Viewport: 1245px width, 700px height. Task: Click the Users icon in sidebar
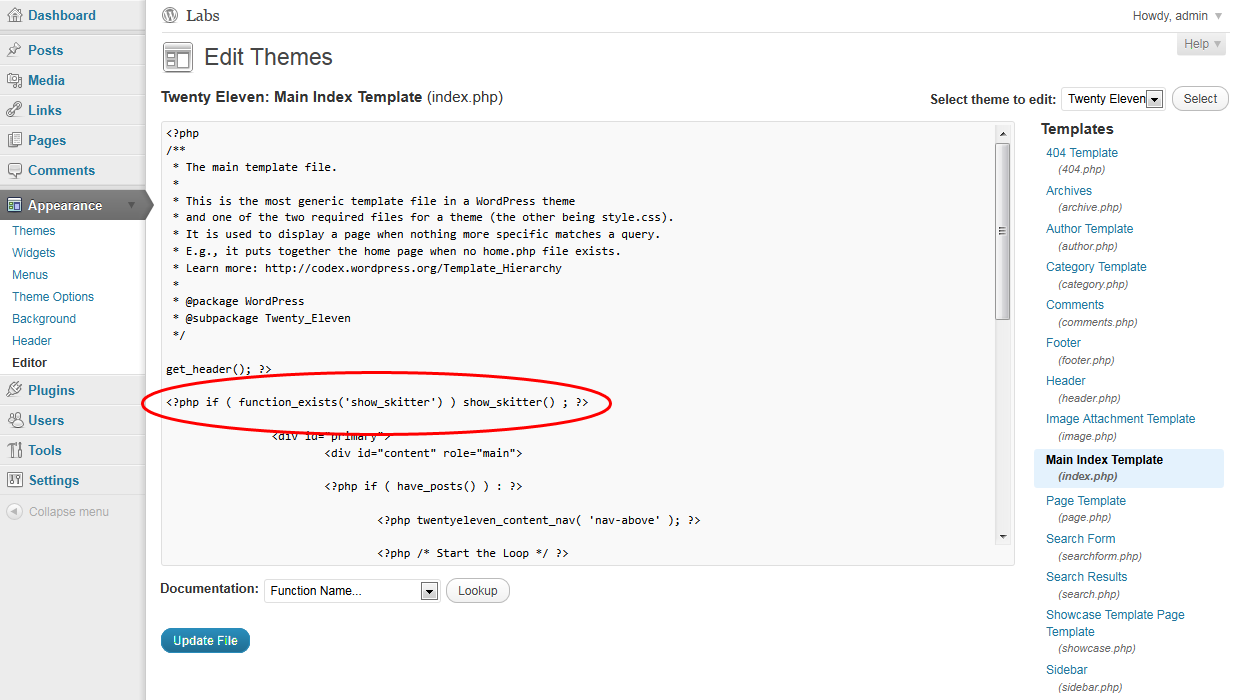coord(14,420)
